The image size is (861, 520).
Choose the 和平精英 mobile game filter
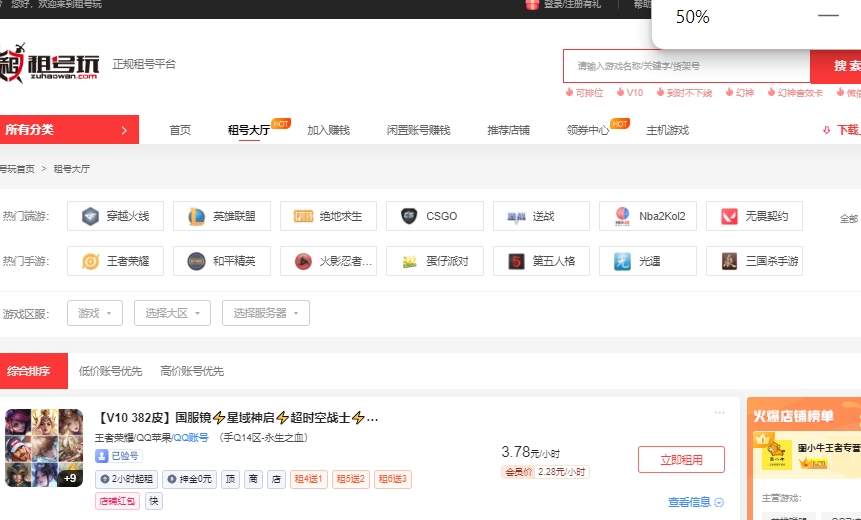pyautogui.click(x=222, y=261)
